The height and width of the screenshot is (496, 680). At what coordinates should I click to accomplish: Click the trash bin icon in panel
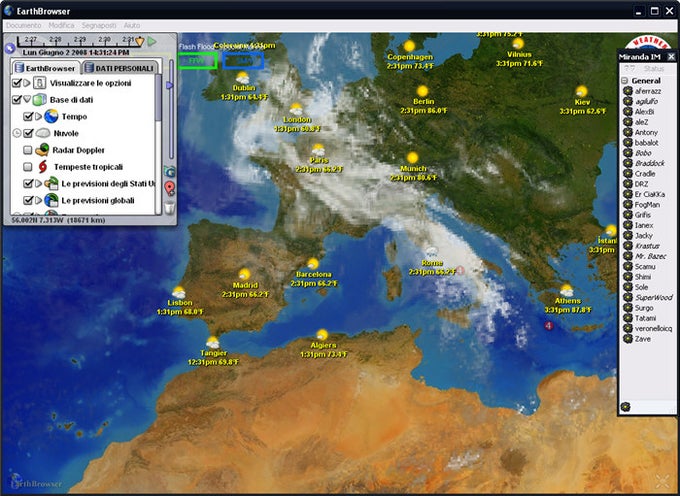tap(170, 208)
